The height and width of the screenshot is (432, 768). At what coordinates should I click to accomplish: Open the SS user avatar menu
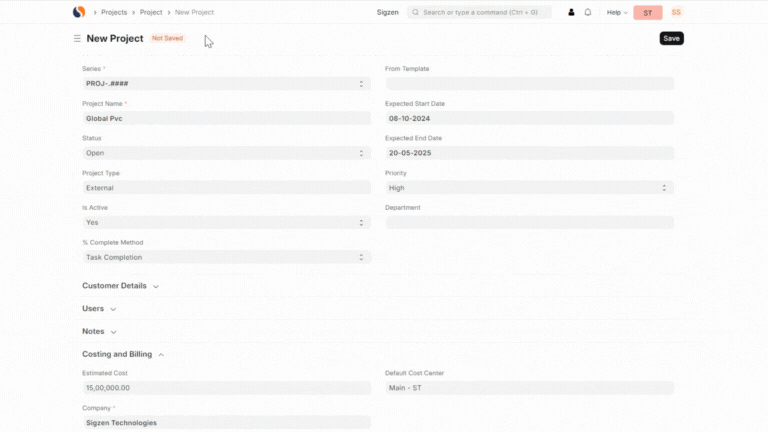(676, 12)
